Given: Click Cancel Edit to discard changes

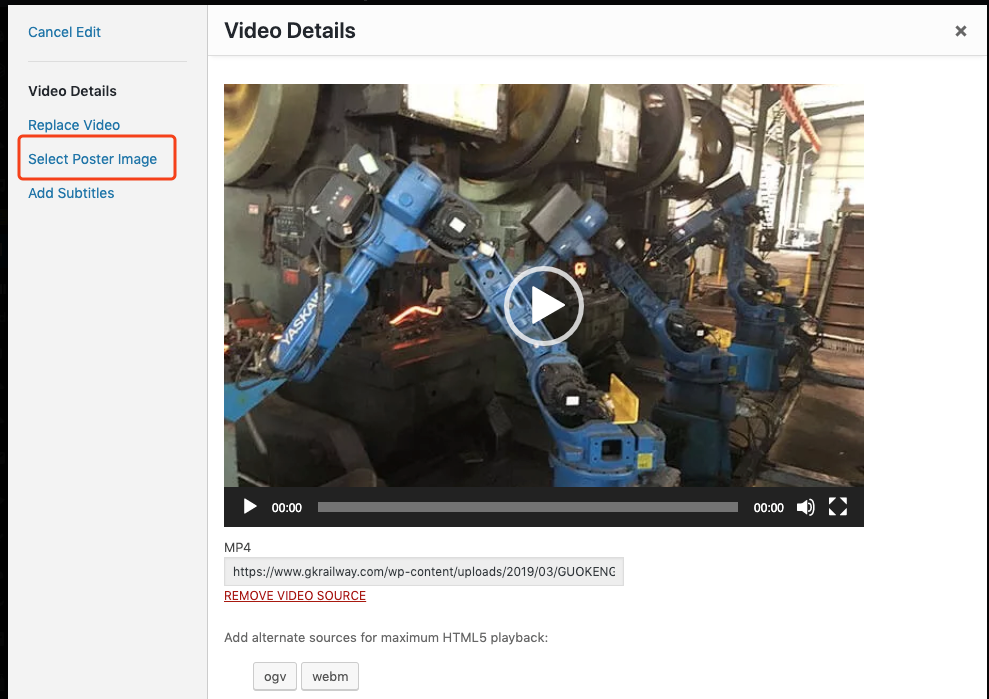Looking at the screenshot, I should click(64, 32).
